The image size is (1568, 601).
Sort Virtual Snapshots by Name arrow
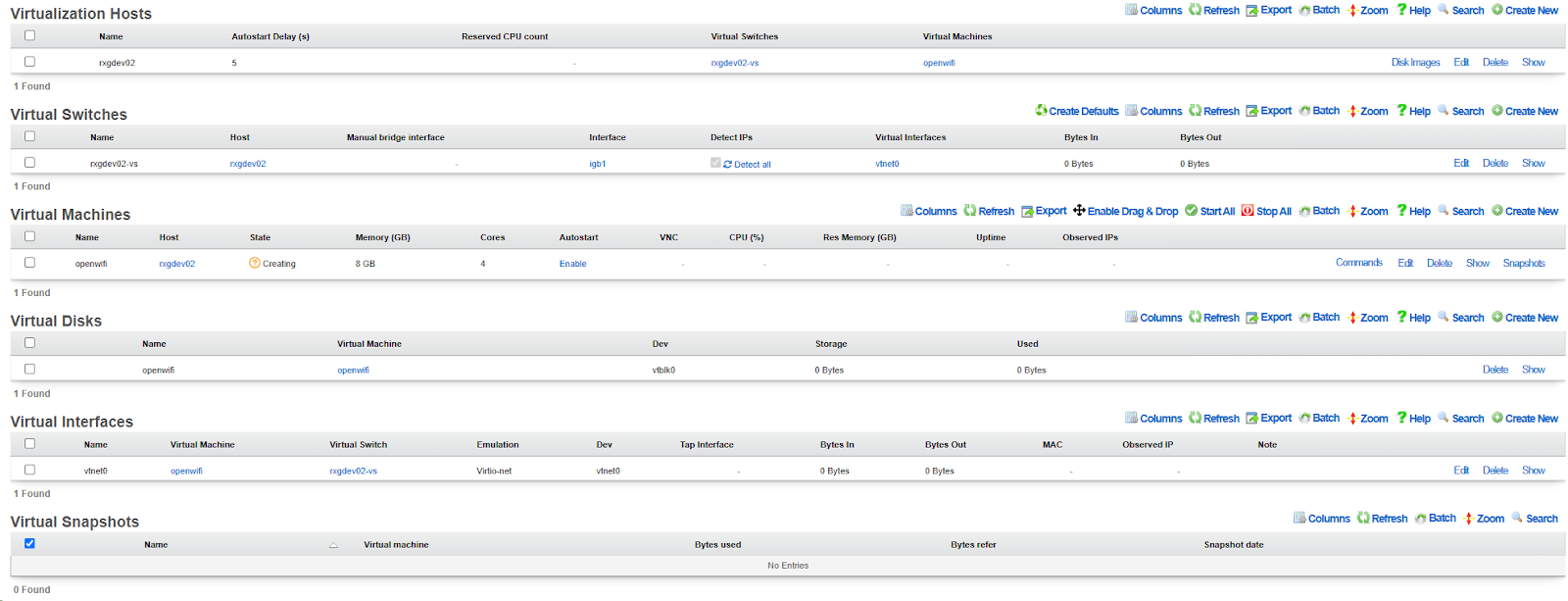333,545
